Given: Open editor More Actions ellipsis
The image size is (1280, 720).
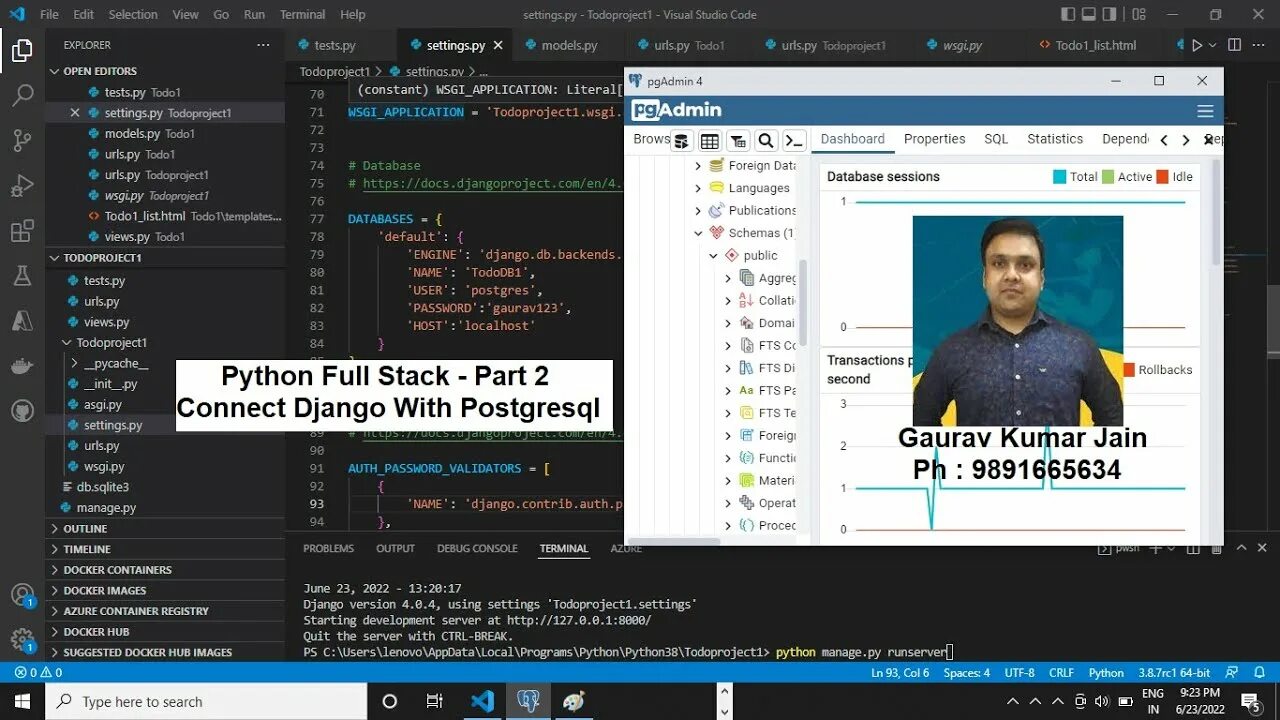Looking at the screenshot, I should coord(1261,45).
